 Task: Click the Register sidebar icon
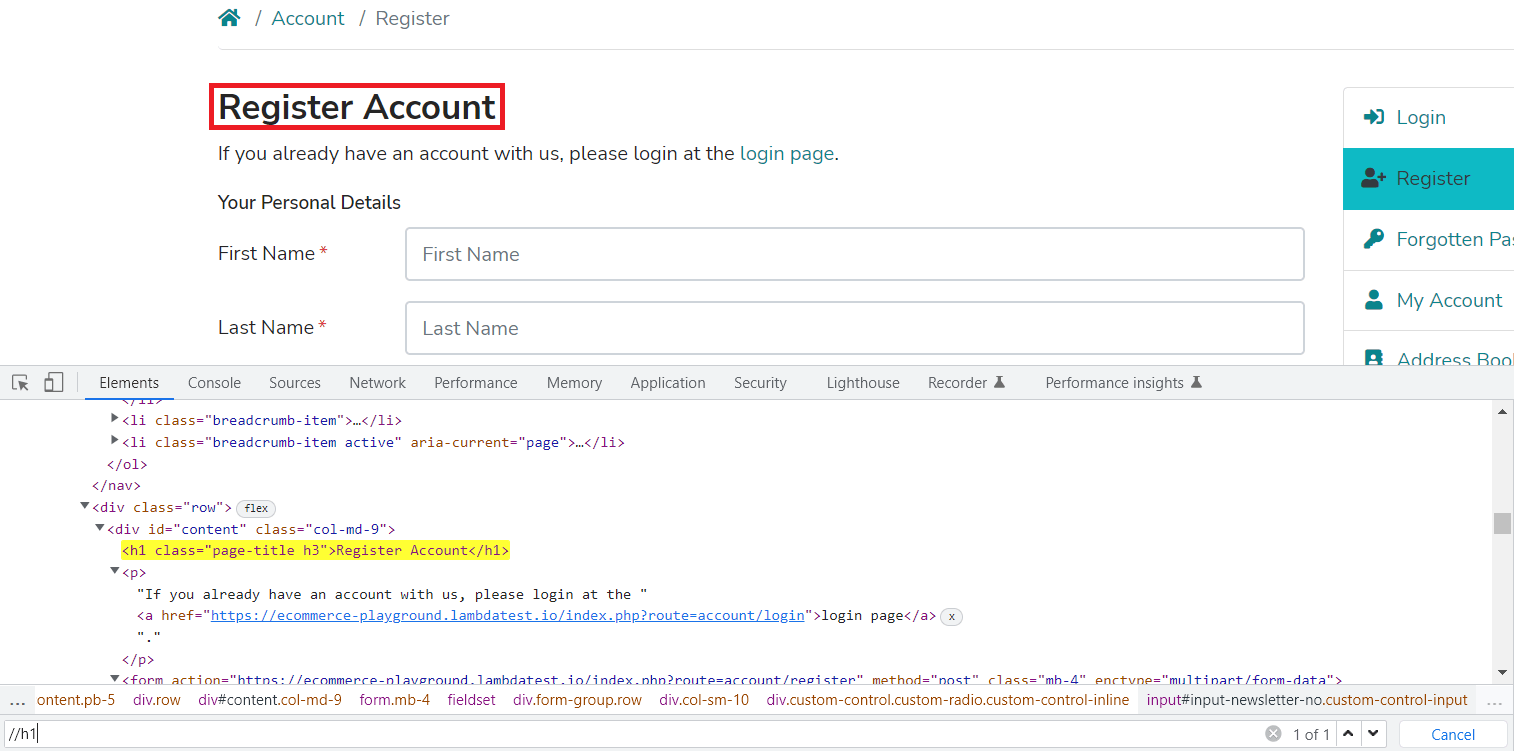point(1374,178)
